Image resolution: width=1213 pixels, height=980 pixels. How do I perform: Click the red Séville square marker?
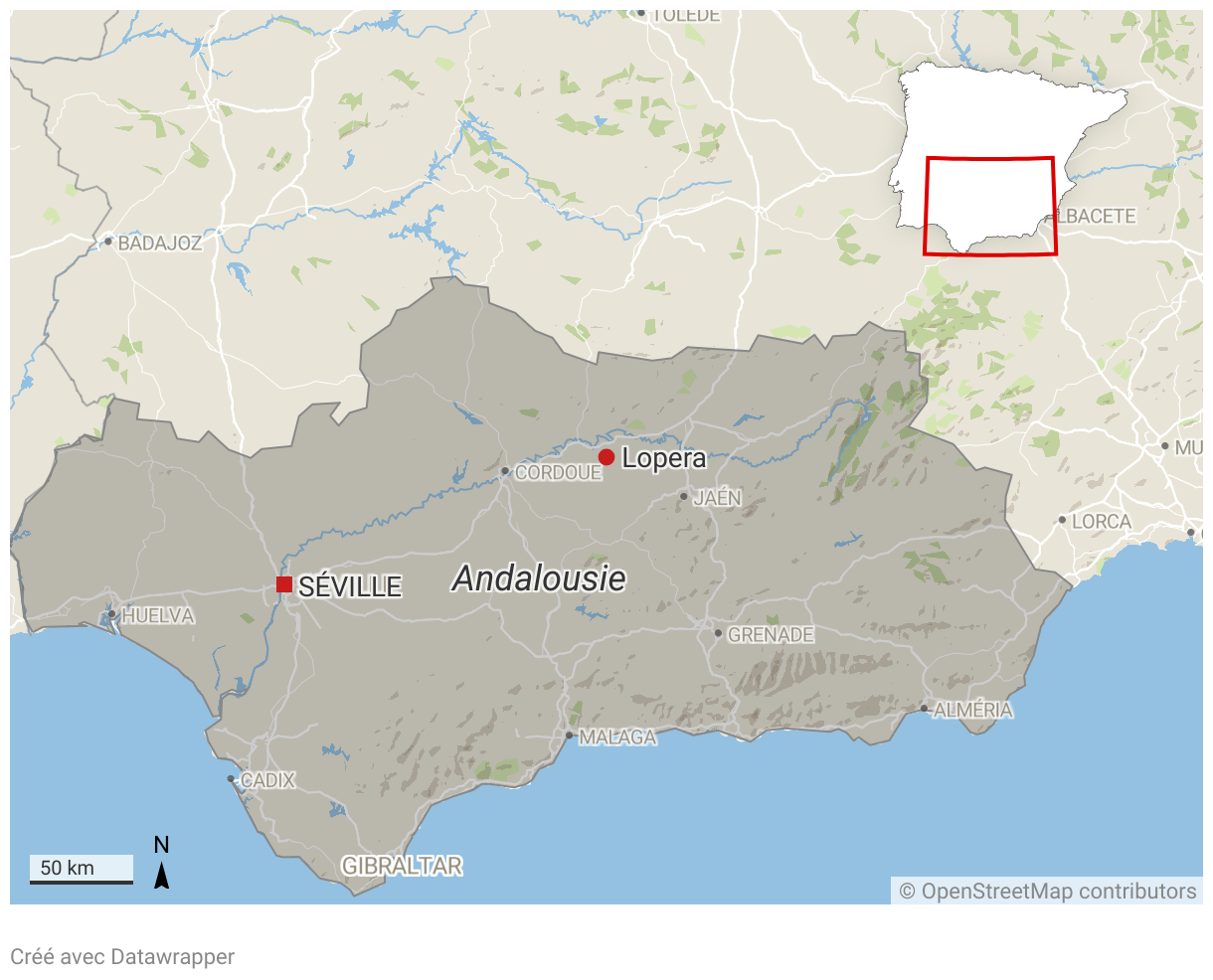(284, 584)
